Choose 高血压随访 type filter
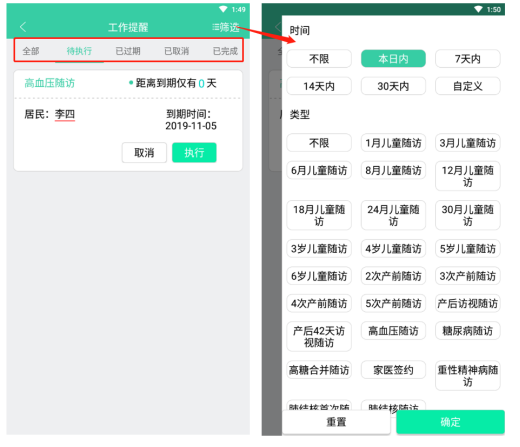520x447 pixels. (x=393, y=331)
